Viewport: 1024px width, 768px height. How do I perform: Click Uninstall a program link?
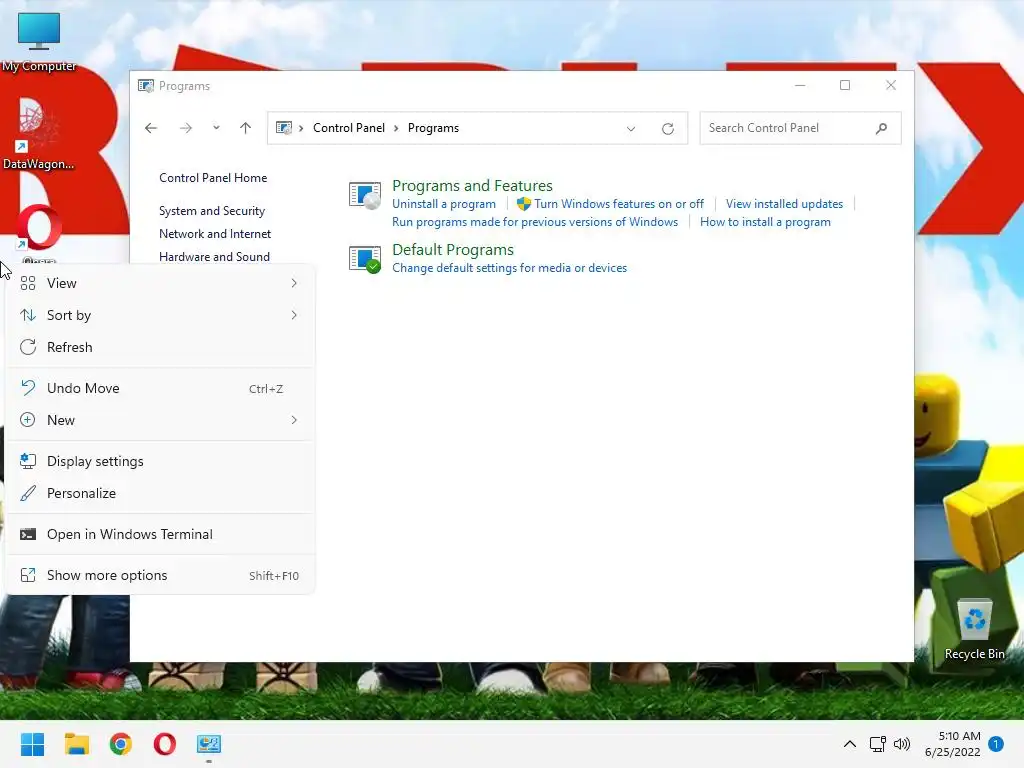pos(444,204)
